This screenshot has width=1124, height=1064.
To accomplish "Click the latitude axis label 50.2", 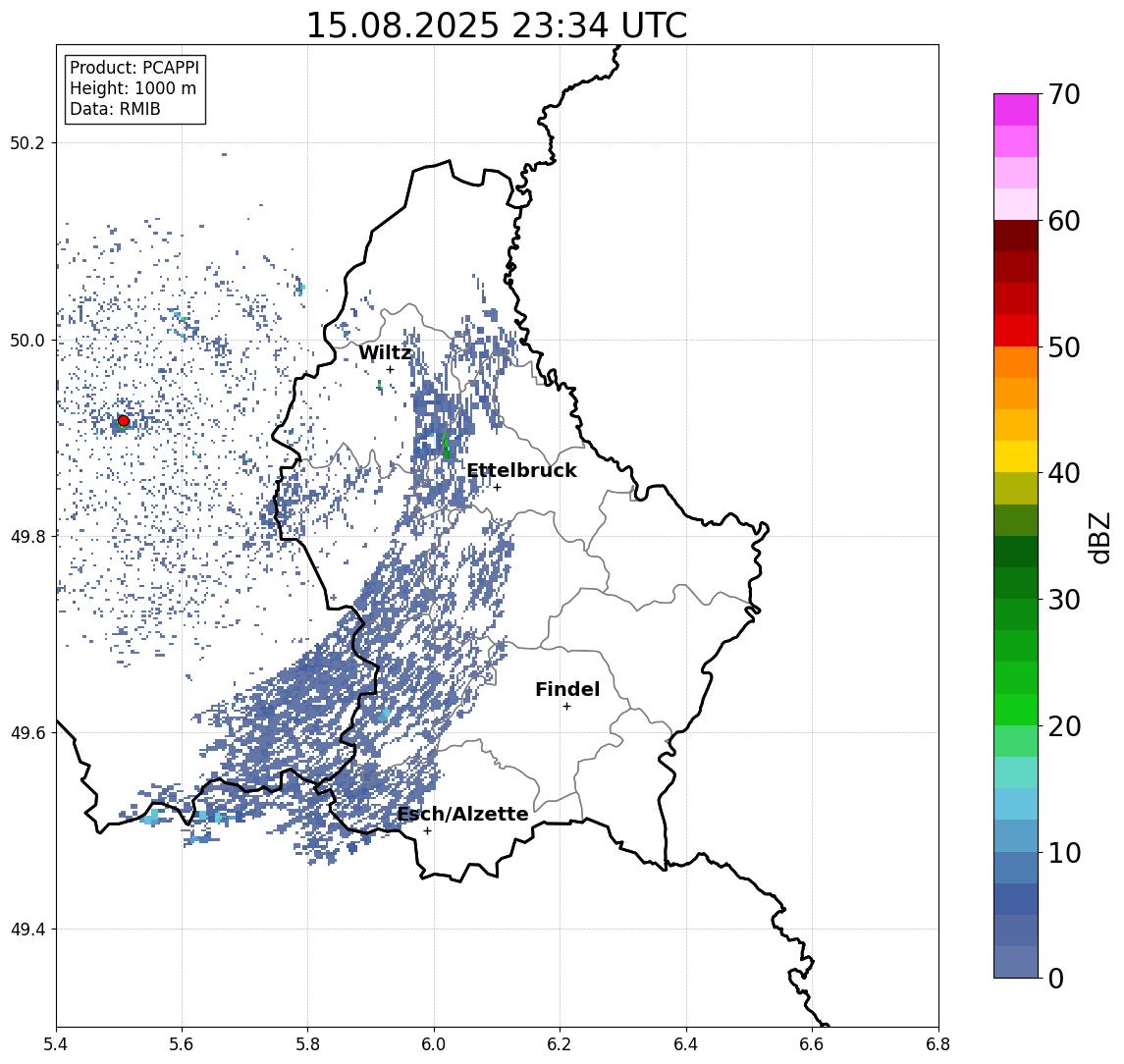I will pos(27,142).
